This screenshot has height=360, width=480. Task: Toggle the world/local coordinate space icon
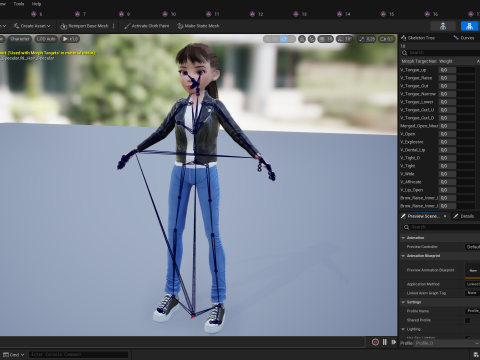click(x=302, y=39)
